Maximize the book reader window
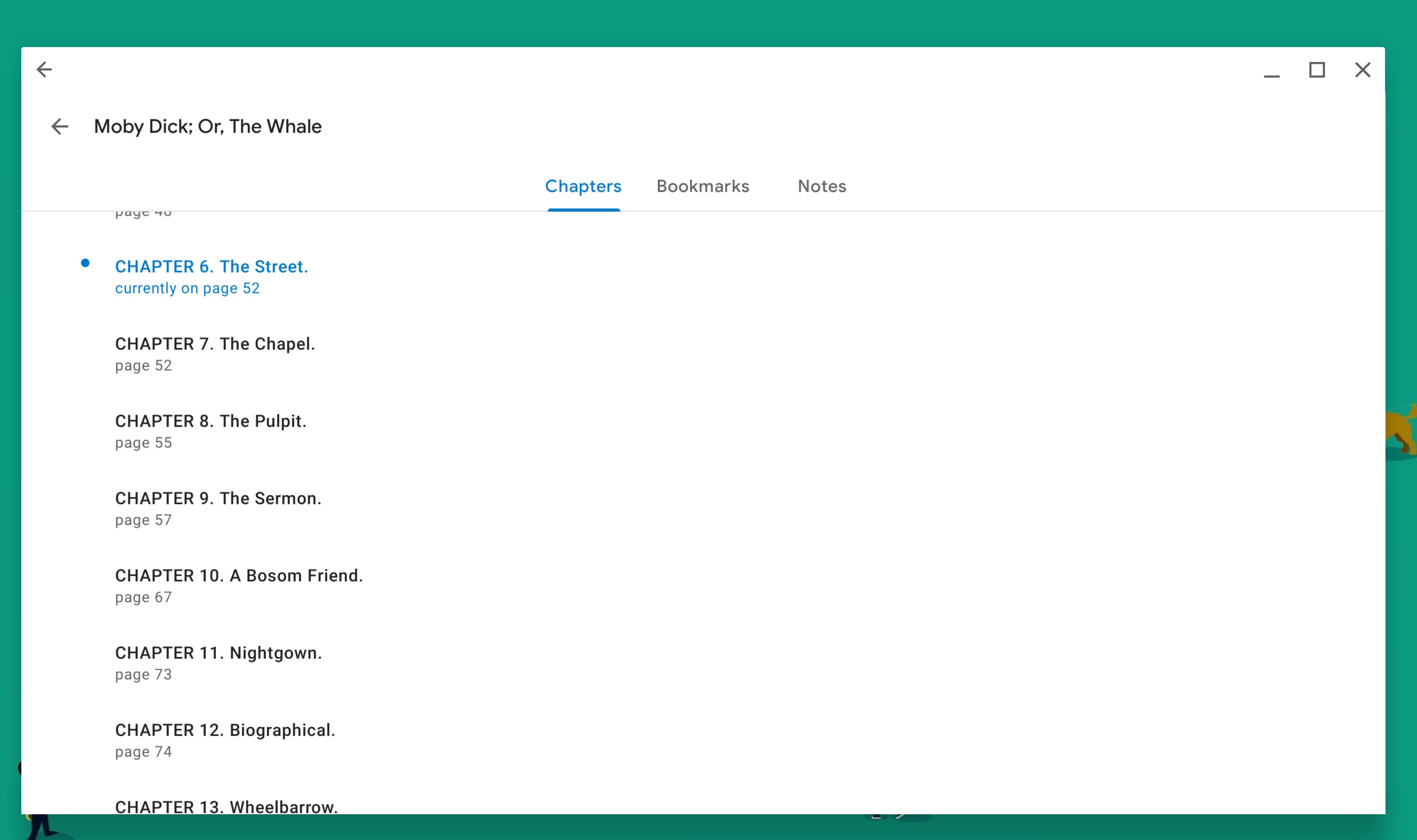Image resolution: width=1417 pixels, height=840 pixels. (1317, 70)
